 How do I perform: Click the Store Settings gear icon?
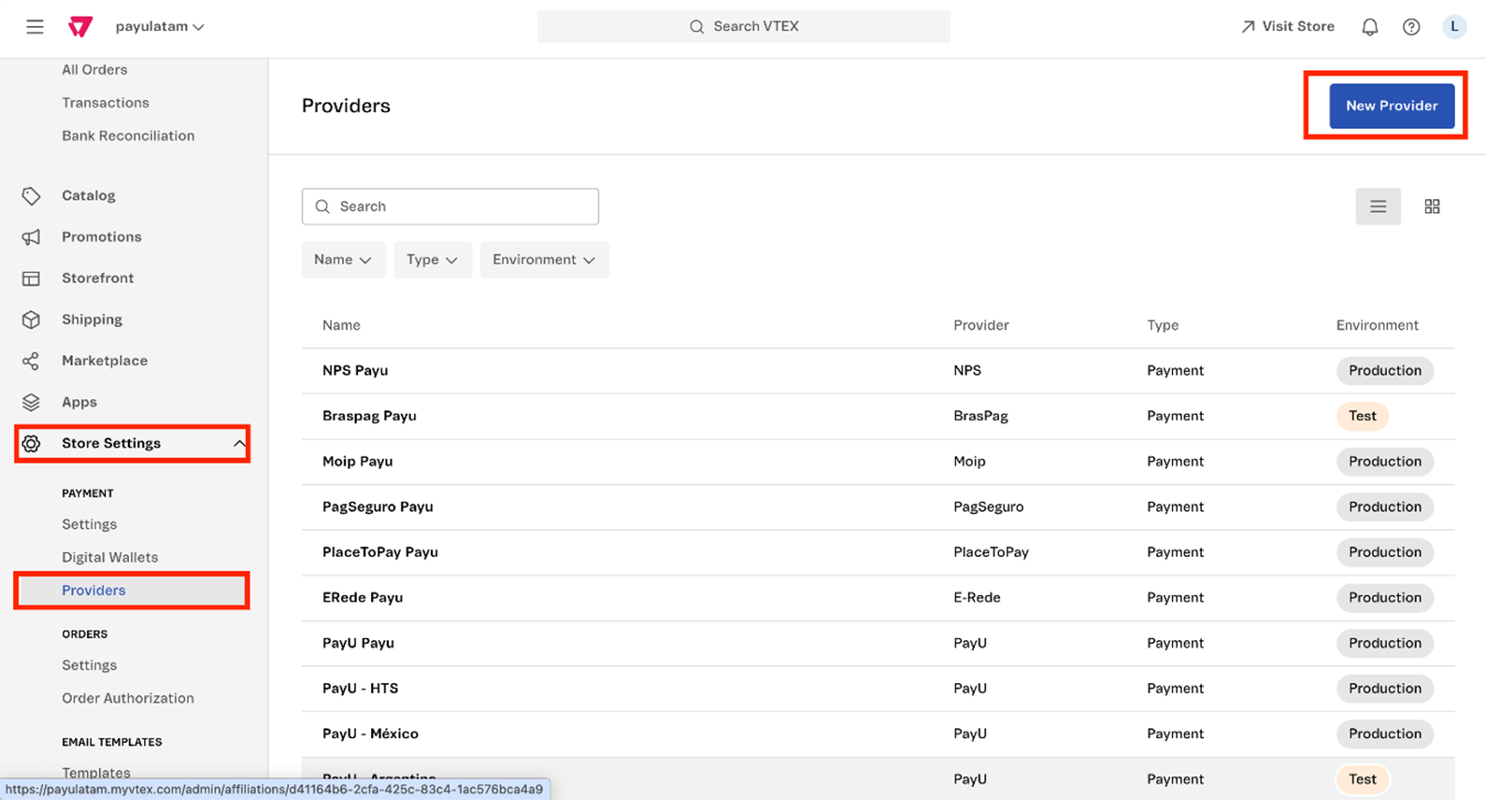coord(31,443)
